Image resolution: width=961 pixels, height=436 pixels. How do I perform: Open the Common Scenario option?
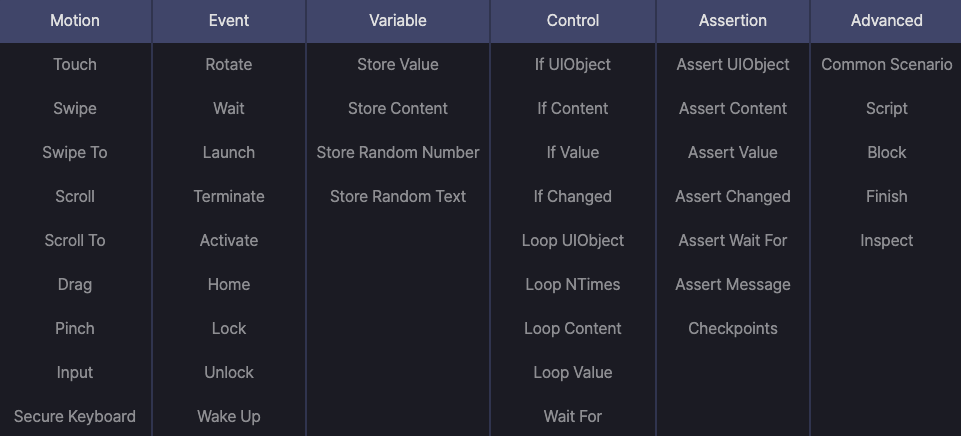click(x=886, y=64)
